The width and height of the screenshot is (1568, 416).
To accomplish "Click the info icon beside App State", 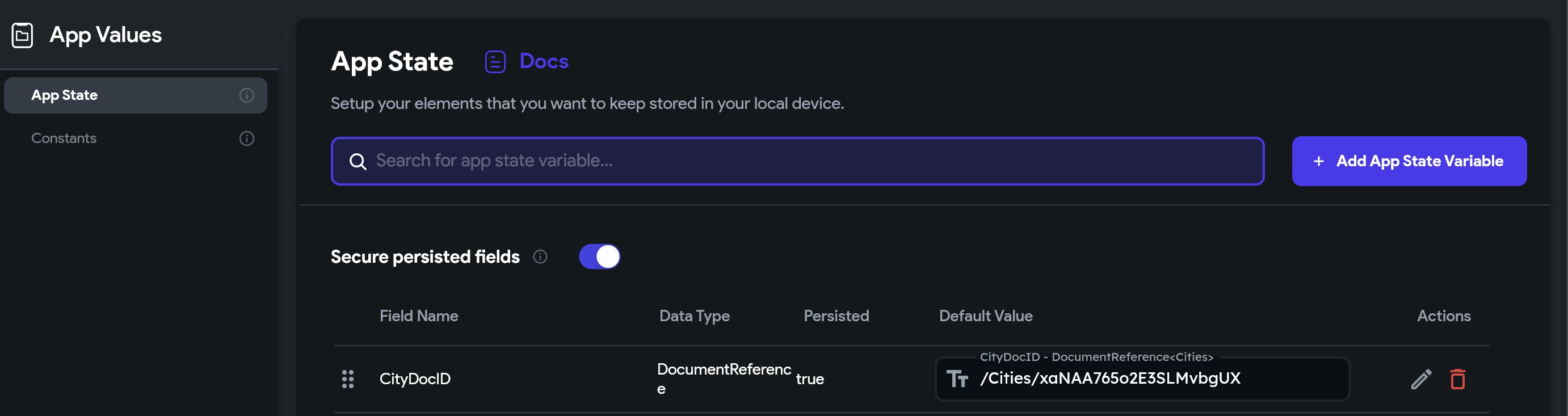I will (246, 95).
